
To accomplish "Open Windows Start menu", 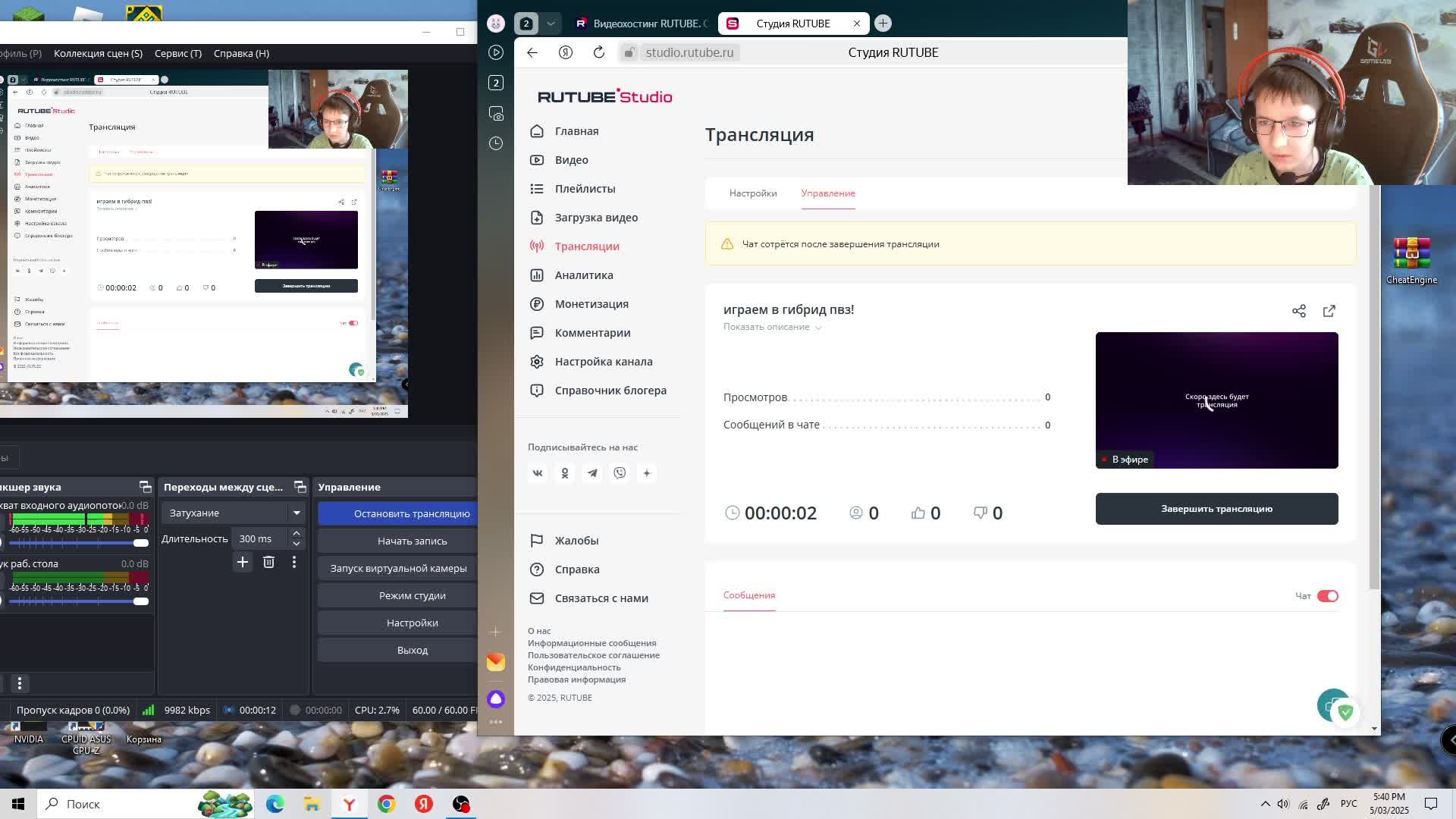I will point(18,804).
